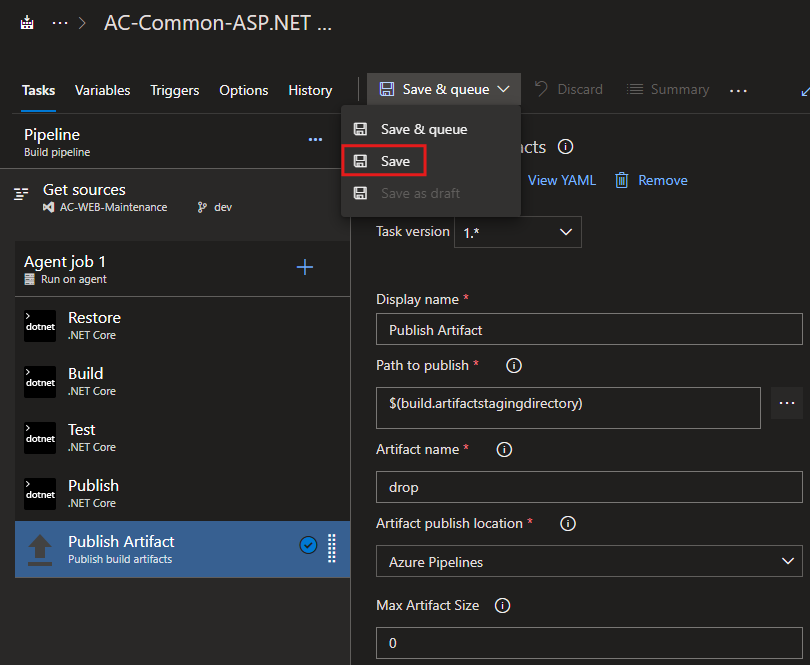The width and height of the screenshot is (810, 665).
Task: Open the Azure Pipelines publish location dropdown
Action: tap(589, 561)
